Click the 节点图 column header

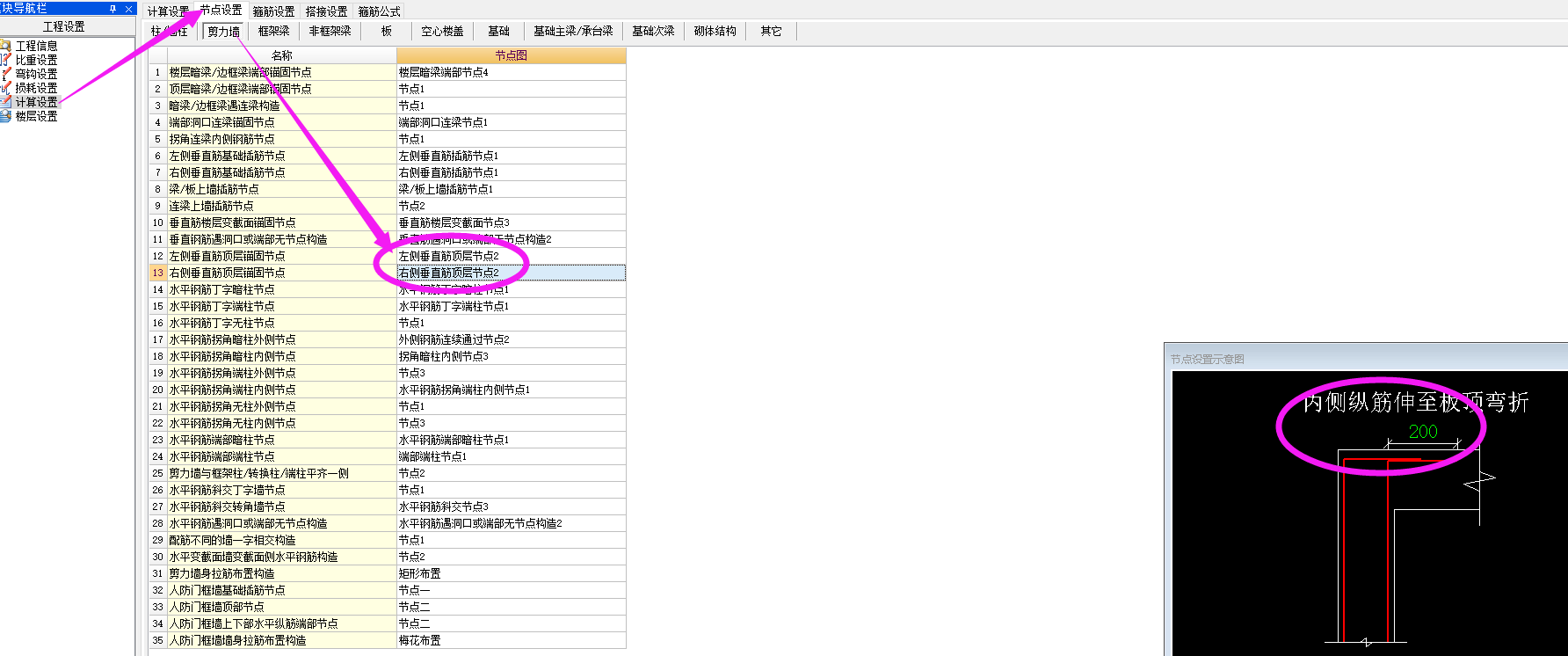click(511, 55)
